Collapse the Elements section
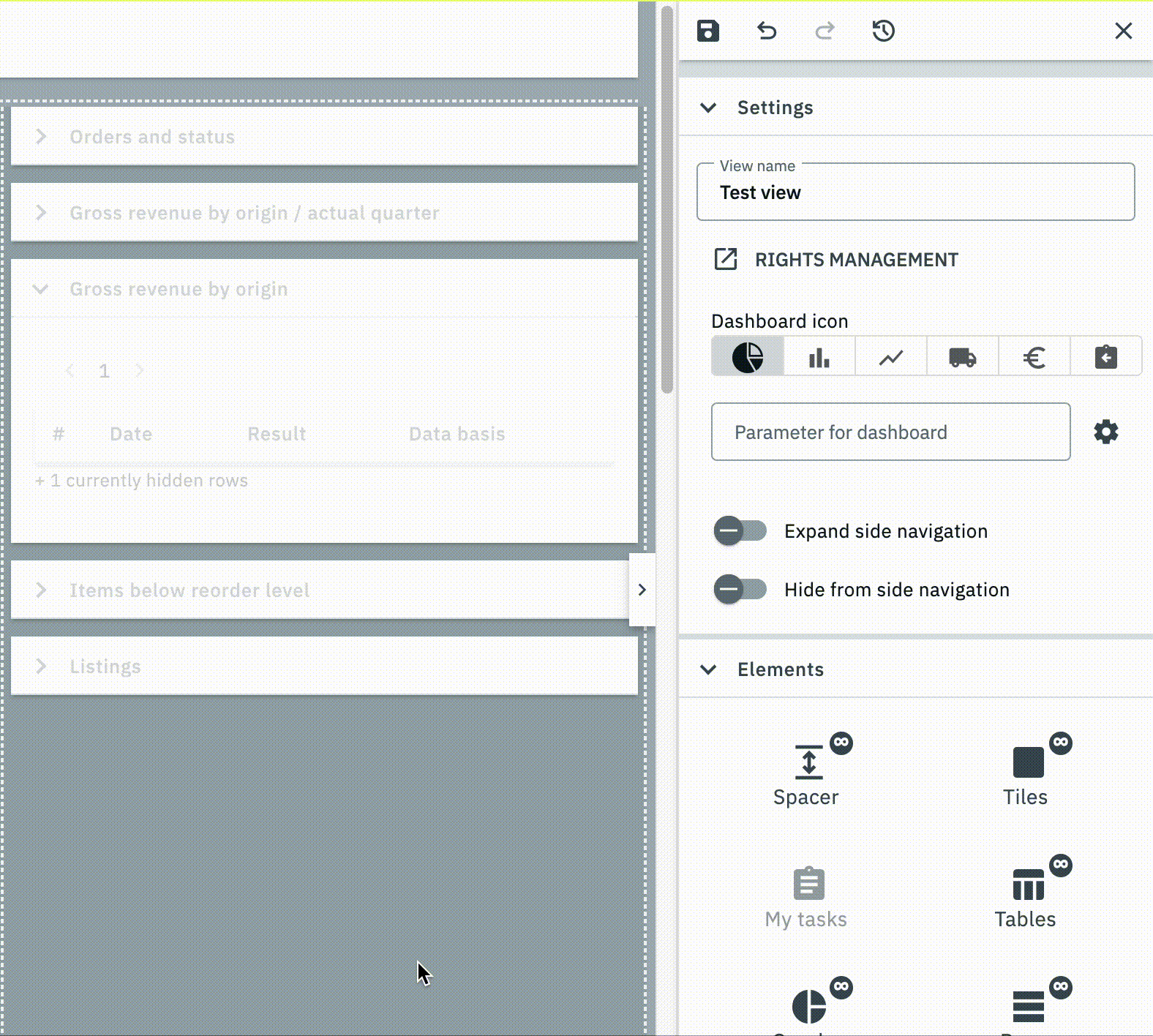This screenshot has width=1153, height=1036. (x=708, y=669)
